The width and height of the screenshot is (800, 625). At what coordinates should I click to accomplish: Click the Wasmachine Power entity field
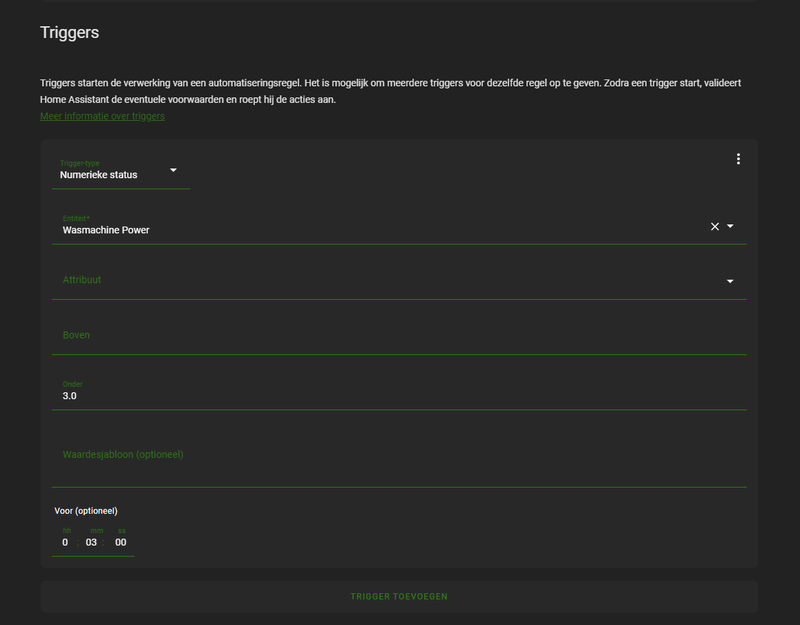[x=380, y=229]
